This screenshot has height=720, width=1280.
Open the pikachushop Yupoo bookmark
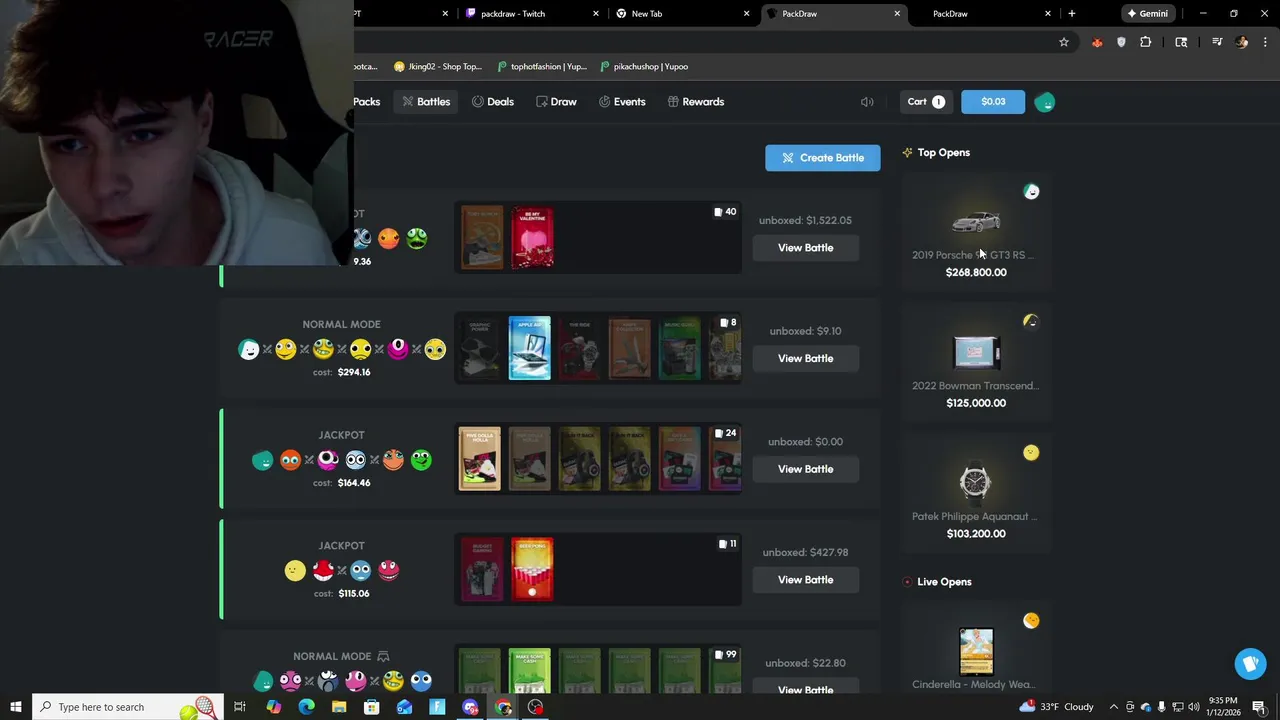[644, 66]
